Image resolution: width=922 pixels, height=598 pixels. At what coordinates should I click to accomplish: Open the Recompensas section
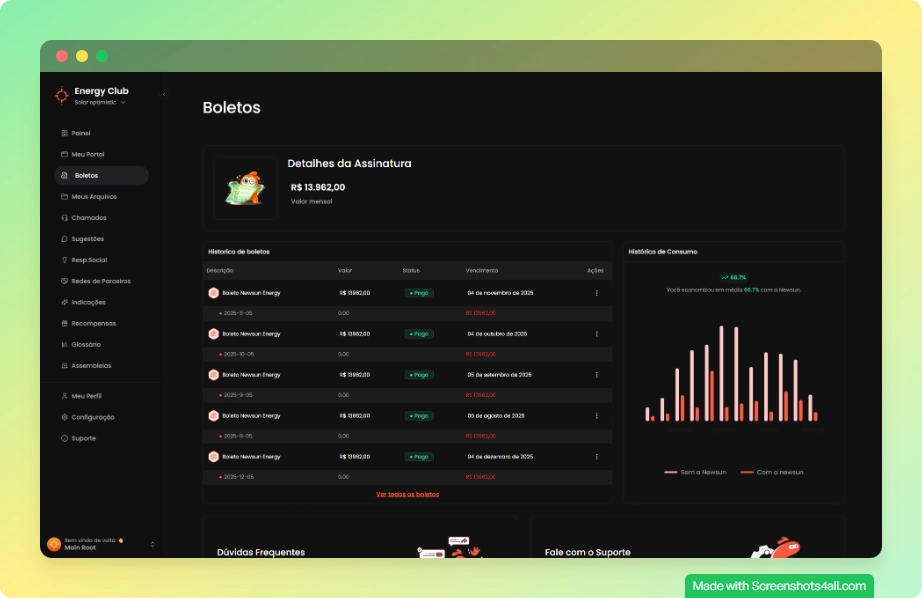[x=93, y=323]
